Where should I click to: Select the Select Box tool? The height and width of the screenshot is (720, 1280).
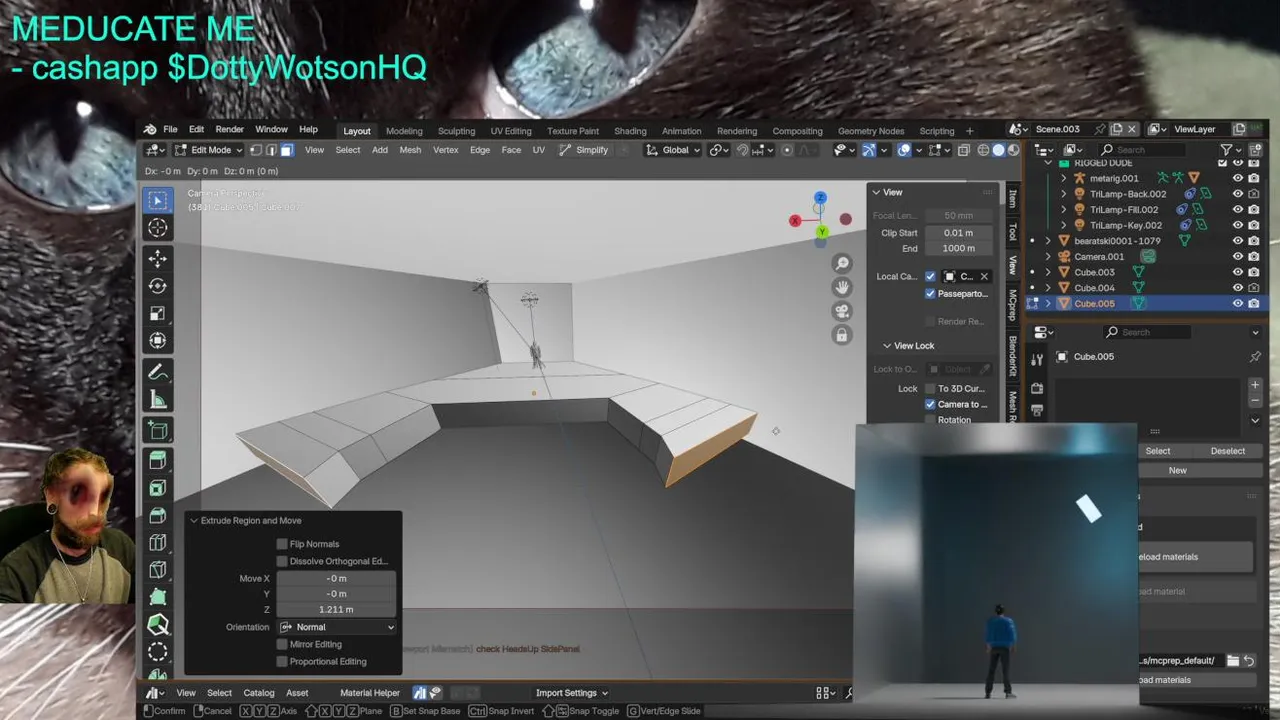pyautogui.click(x=158, y=200)
